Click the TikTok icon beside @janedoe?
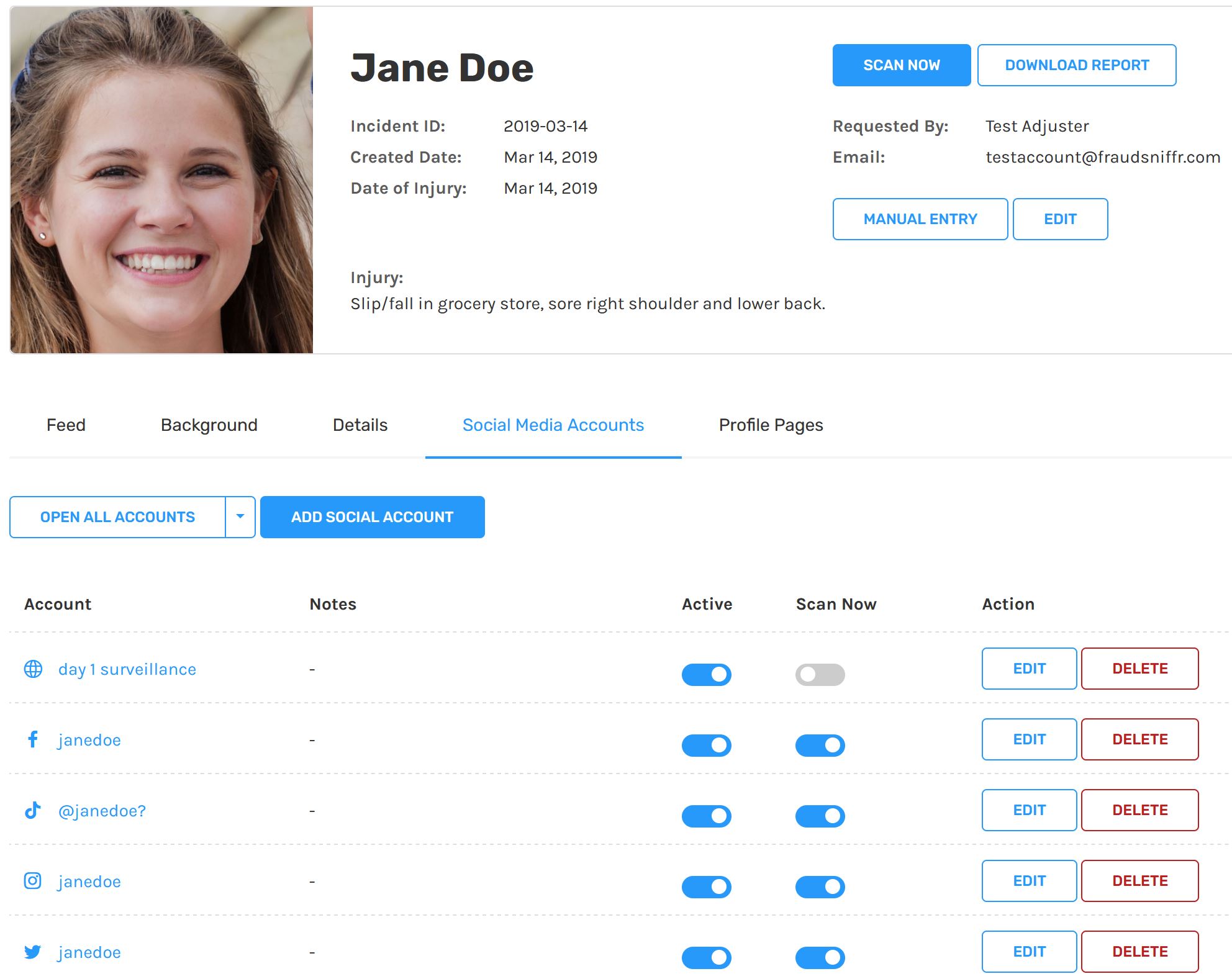The width and height of the screenshot is (1232, 979). coord(33,810)
